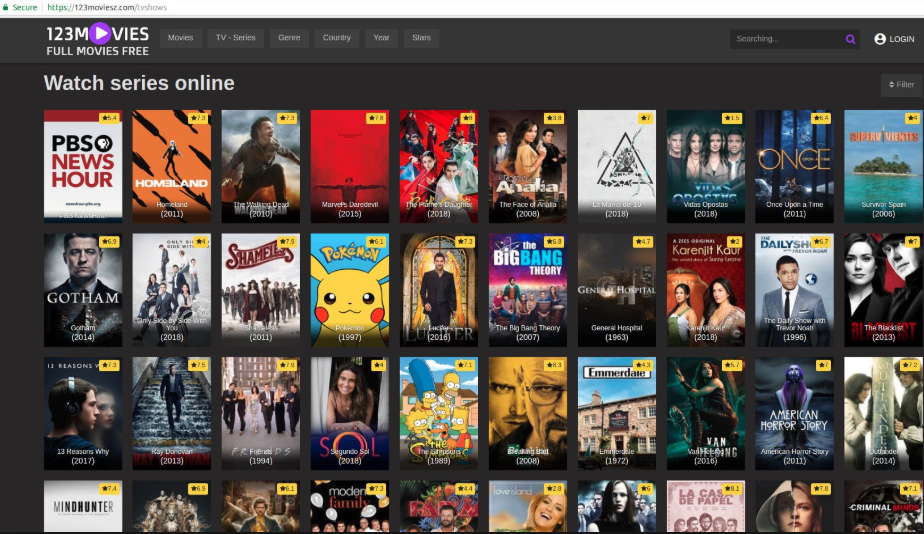
Task: Open The Big Bang Theory poster
Action: click(527, 290)
